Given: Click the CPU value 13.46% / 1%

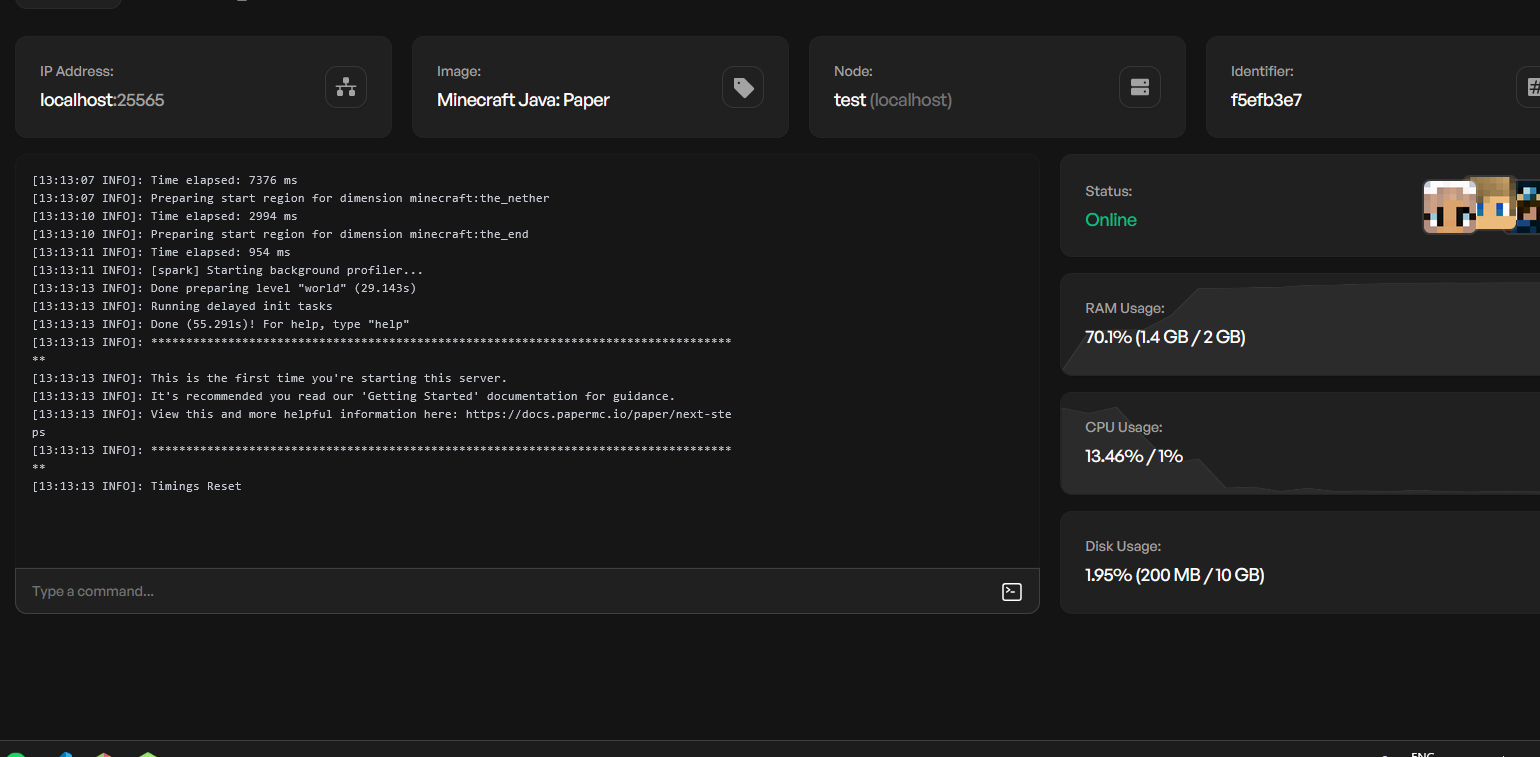Looking at the screenshot, I should [1134, 456].
